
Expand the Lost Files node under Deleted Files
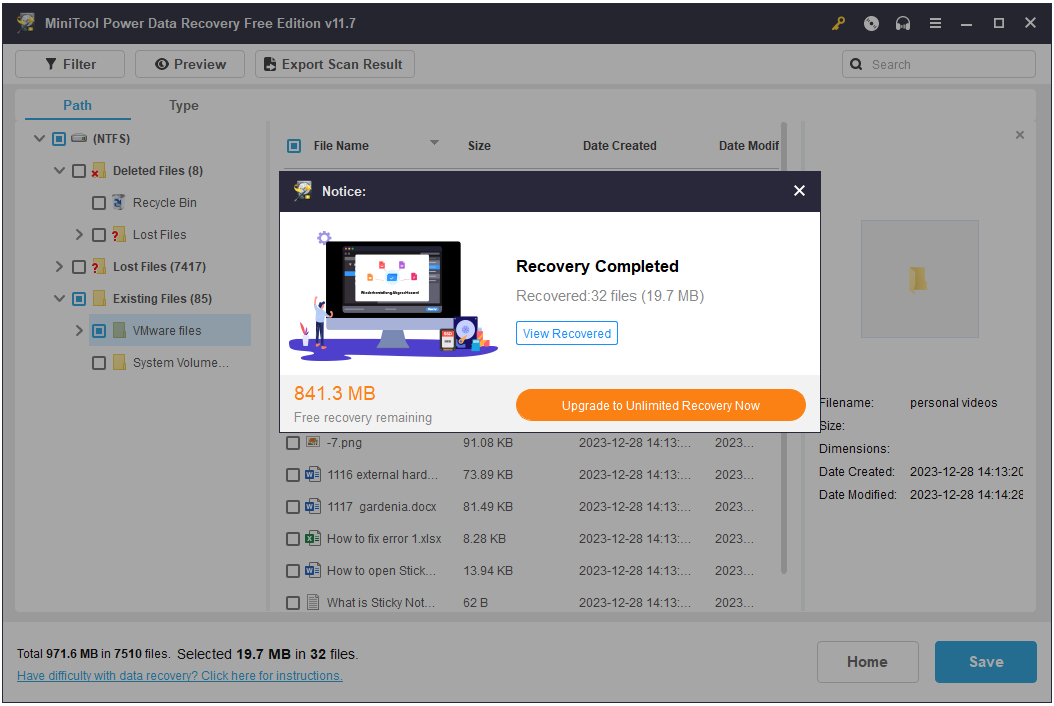(79, 235)
